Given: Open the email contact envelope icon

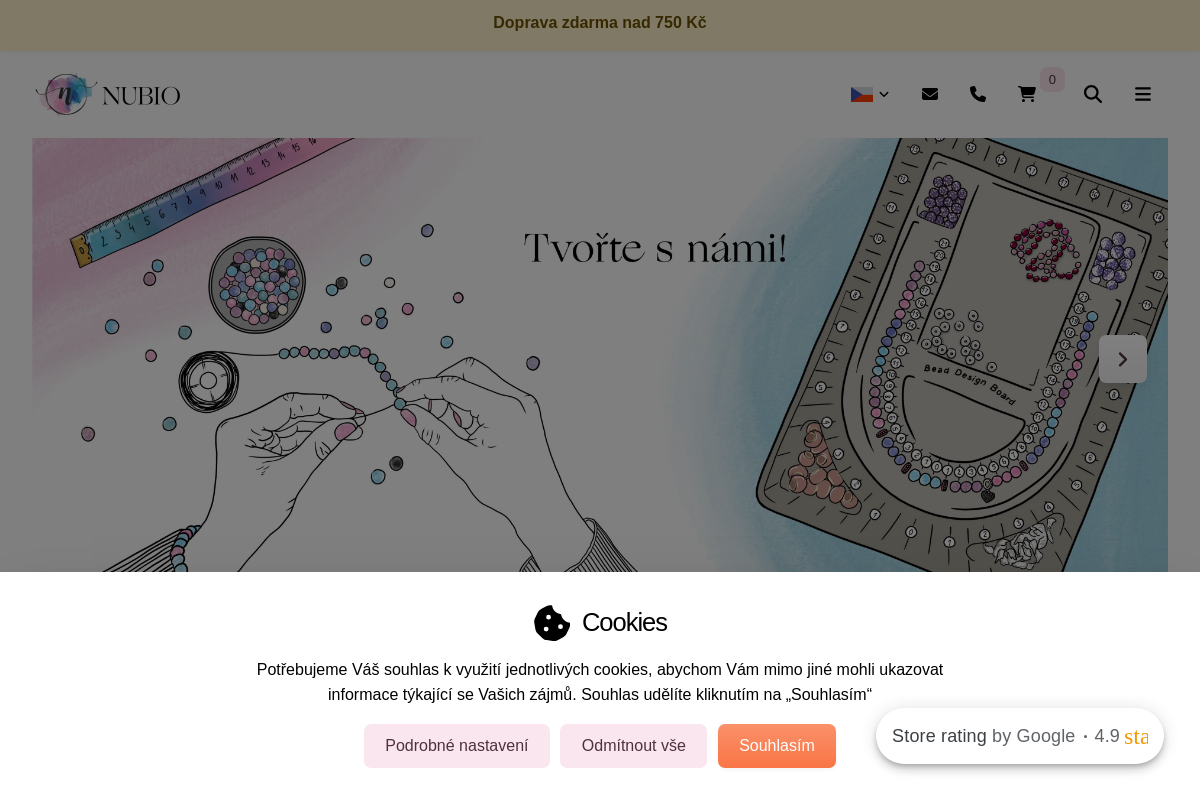Looking at the screenshot, I should (930, 94).
